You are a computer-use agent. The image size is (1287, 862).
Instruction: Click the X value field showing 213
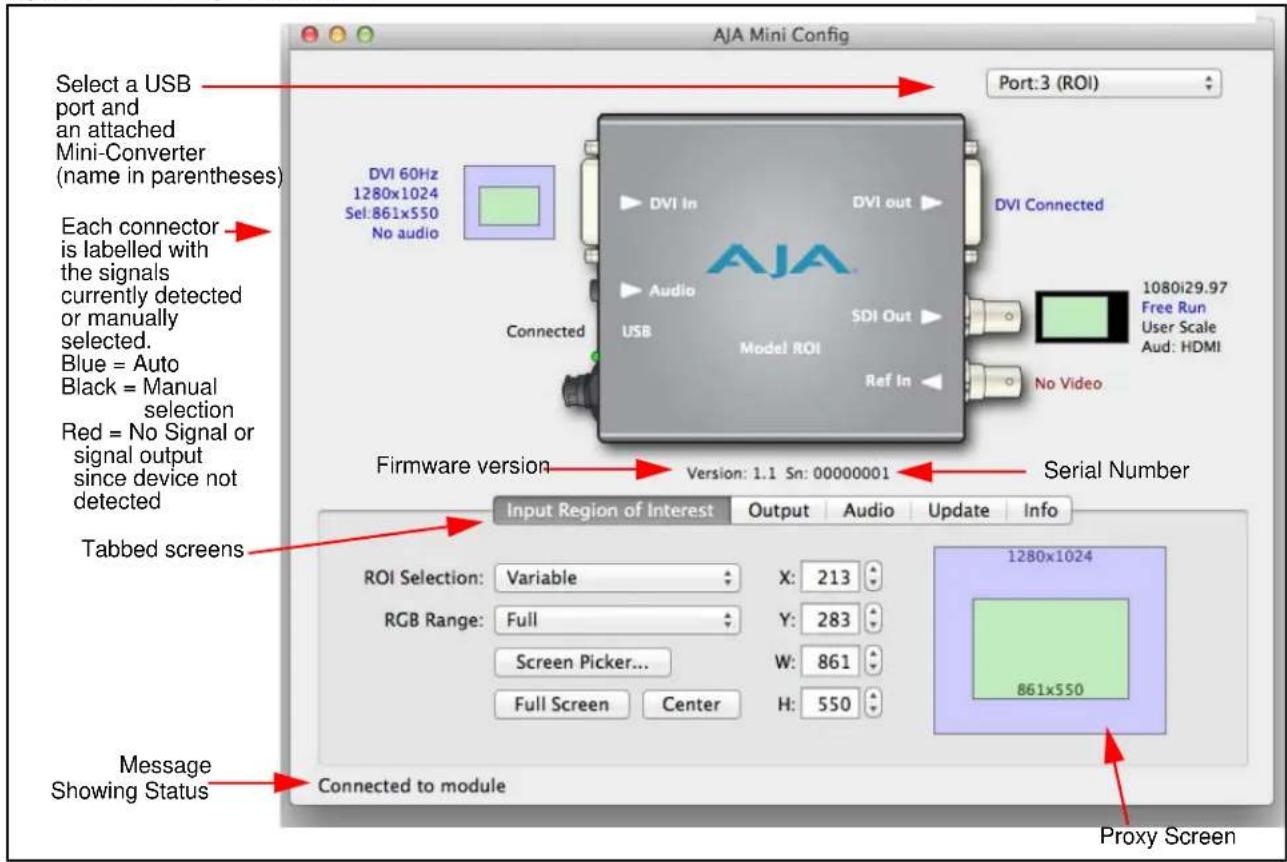coord(830,577)
